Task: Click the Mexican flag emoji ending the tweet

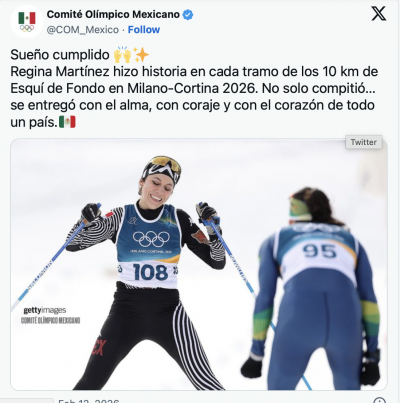Action: pyautogui.click(x=67, y=122)
